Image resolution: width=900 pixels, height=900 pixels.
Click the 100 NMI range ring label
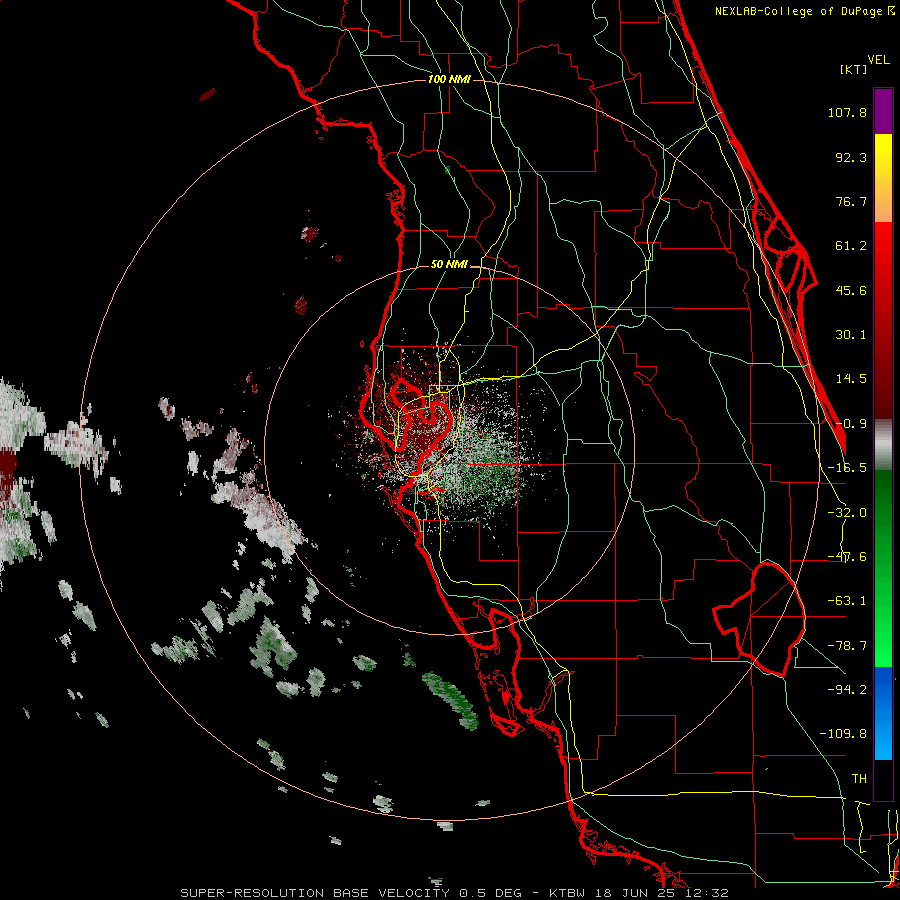point(449,79)
